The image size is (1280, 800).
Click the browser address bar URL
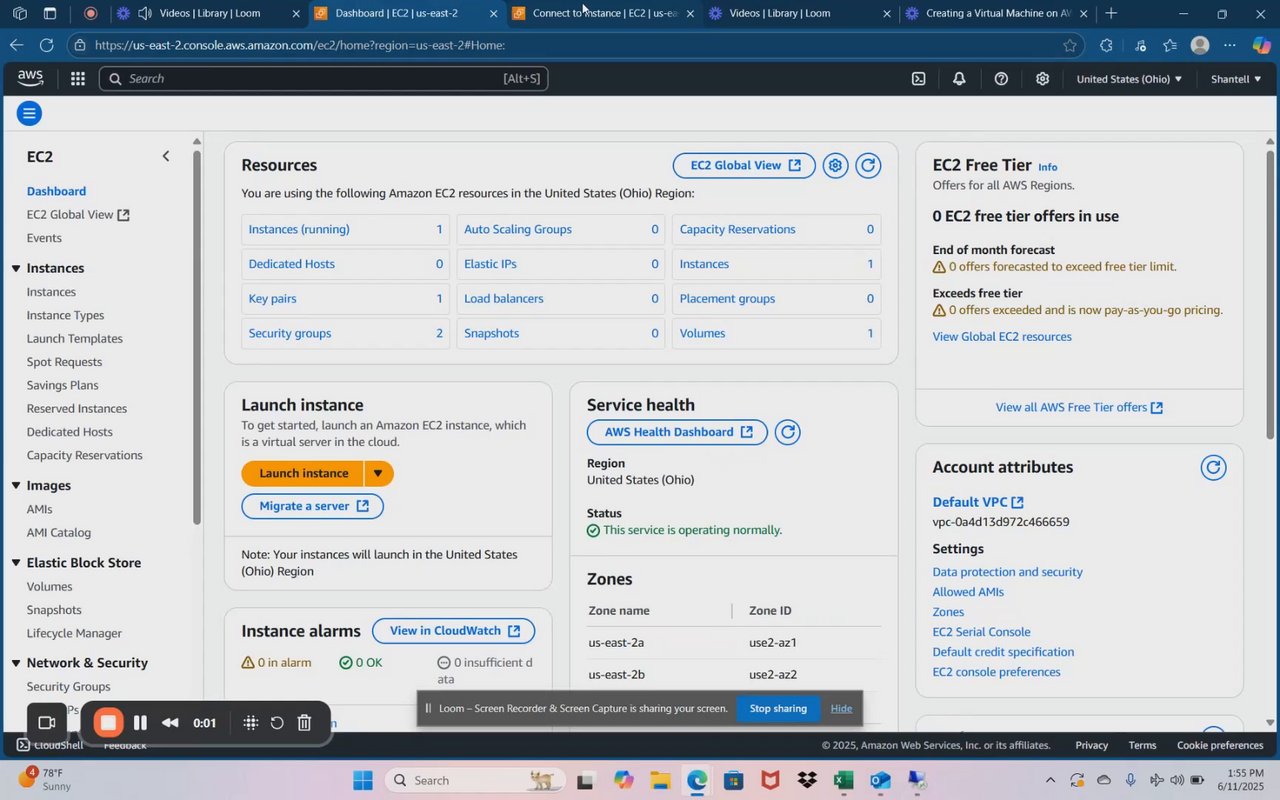coord(300,45)
